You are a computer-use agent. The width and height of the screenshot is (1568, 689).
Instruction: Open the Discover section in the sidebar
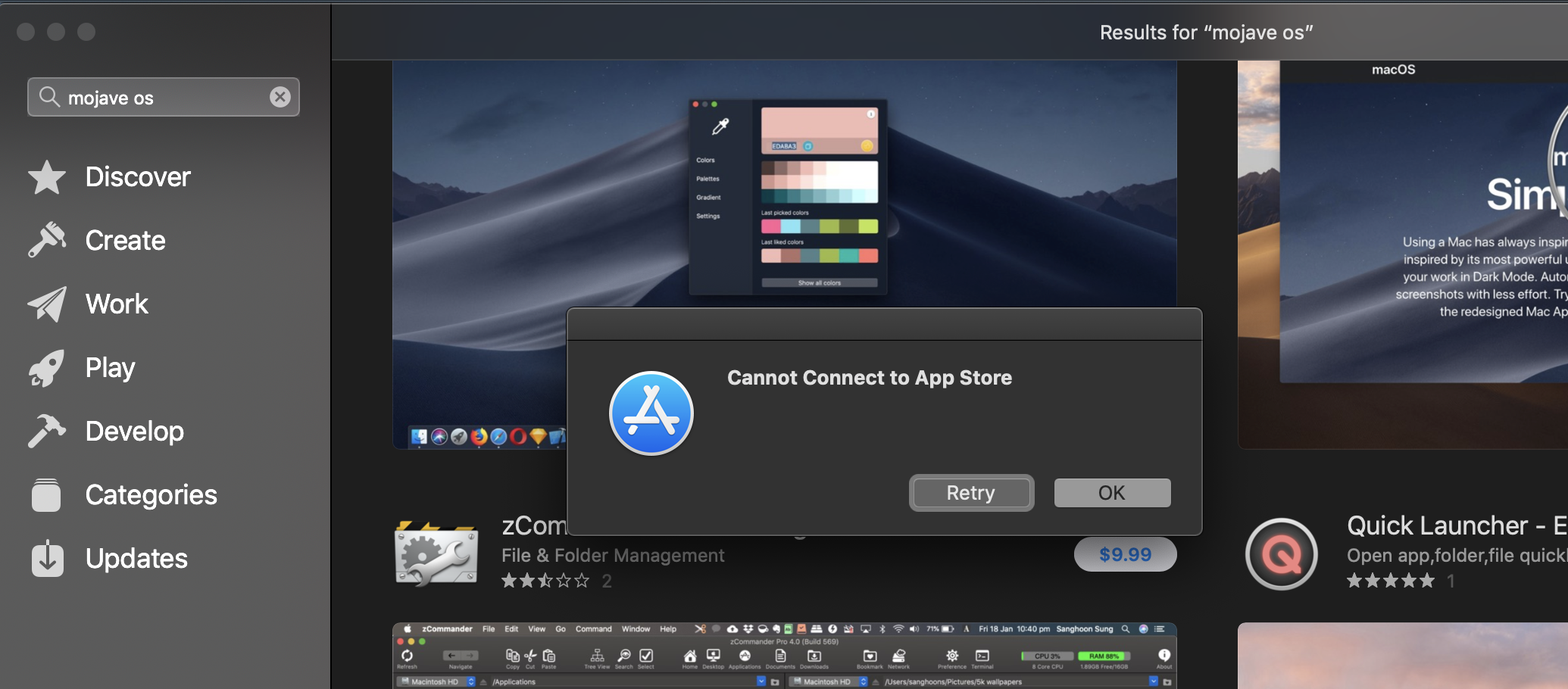pos(109,177)
